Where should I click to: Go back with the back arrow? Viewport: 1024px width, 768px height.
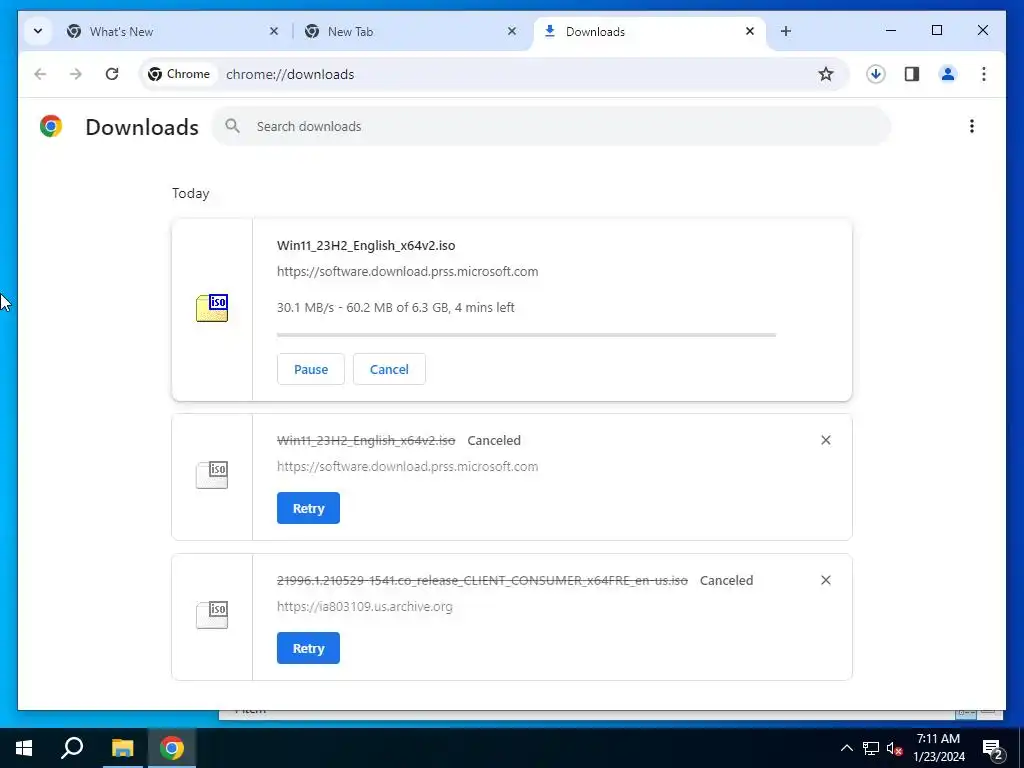coord(40,74)
